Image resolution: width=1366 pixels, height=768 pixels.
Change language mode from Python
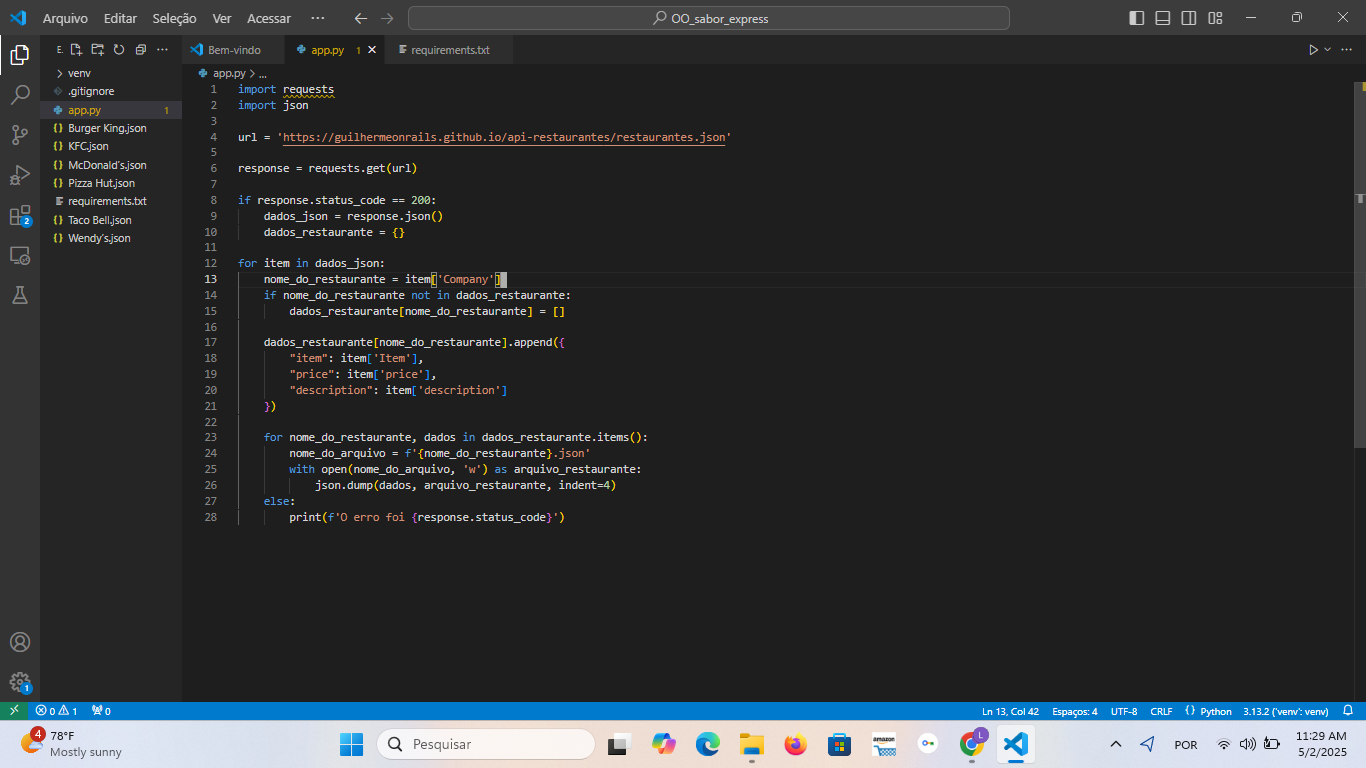click(x=1216, y=711)
